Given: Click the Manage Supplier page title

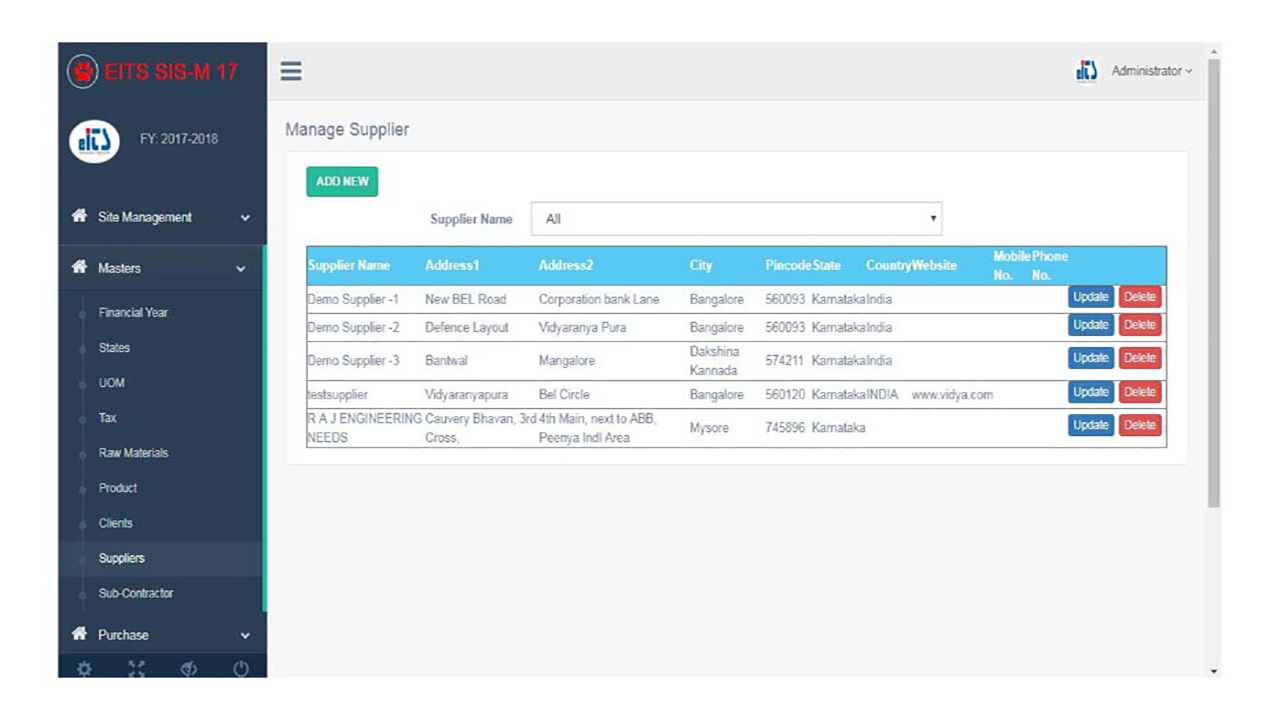Looking at the screenshot, I should [x=347, y=129].
